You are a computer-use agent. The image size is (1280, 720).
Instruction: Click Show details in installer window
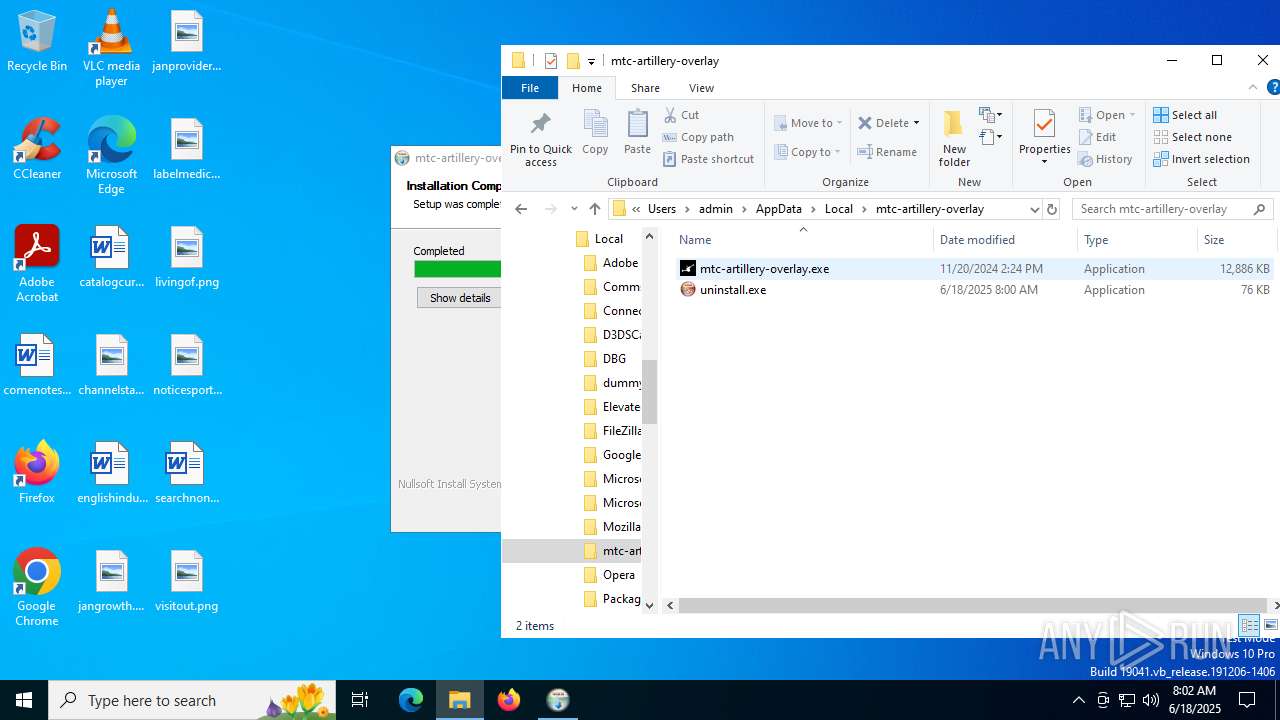[x=460, y=298]
